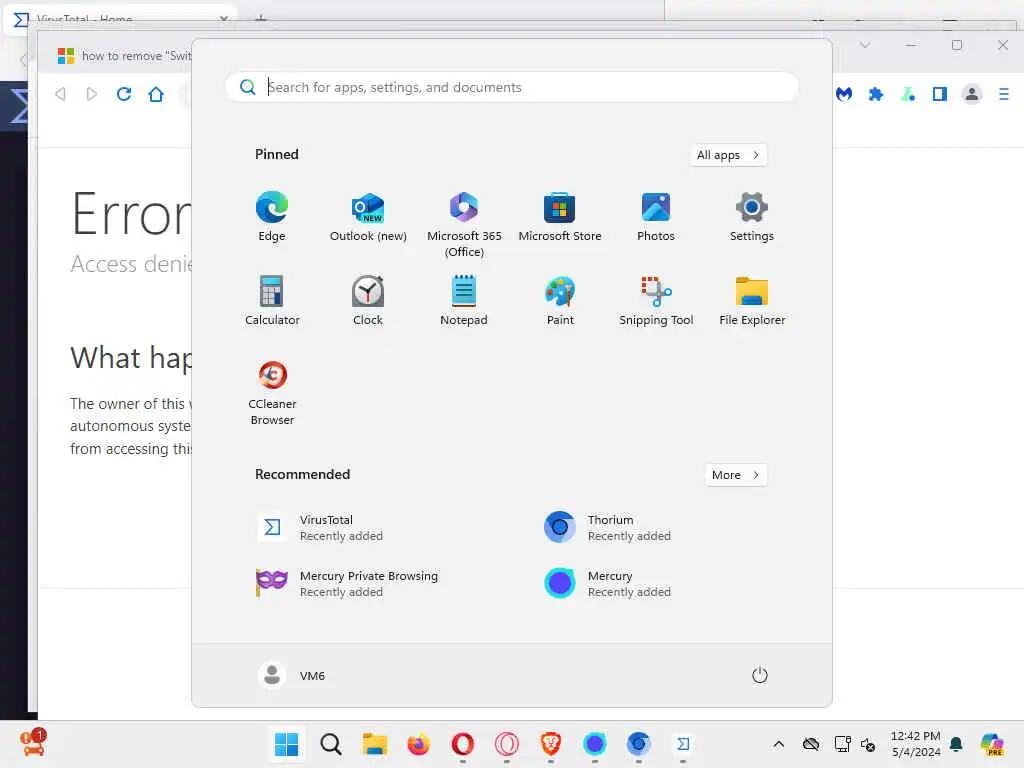The height and width of the screenshot is (768, 1024).
Task: Go back in background browser window
Action: click(x=60, y=94)
